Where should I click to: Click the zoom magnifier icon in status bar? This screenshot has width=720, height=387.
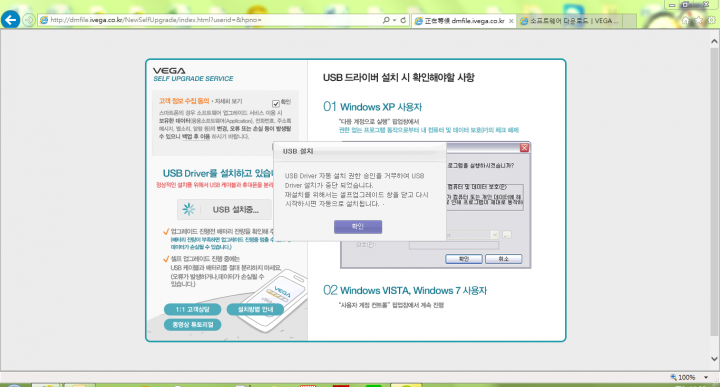coord(673,377)
